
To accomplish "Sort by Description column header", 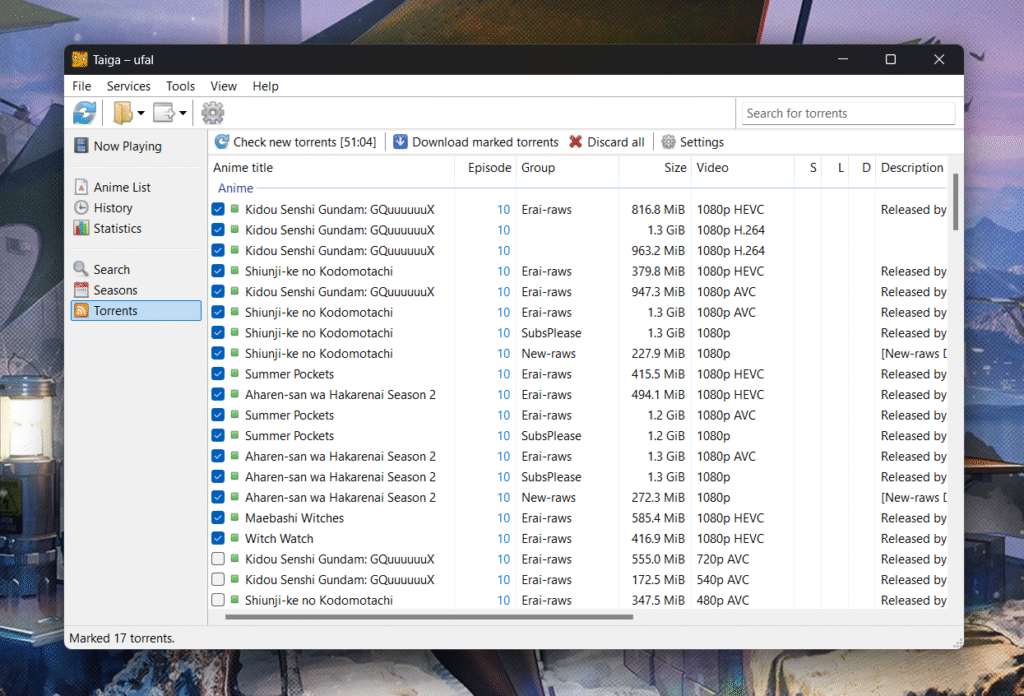I will (912, 168).
